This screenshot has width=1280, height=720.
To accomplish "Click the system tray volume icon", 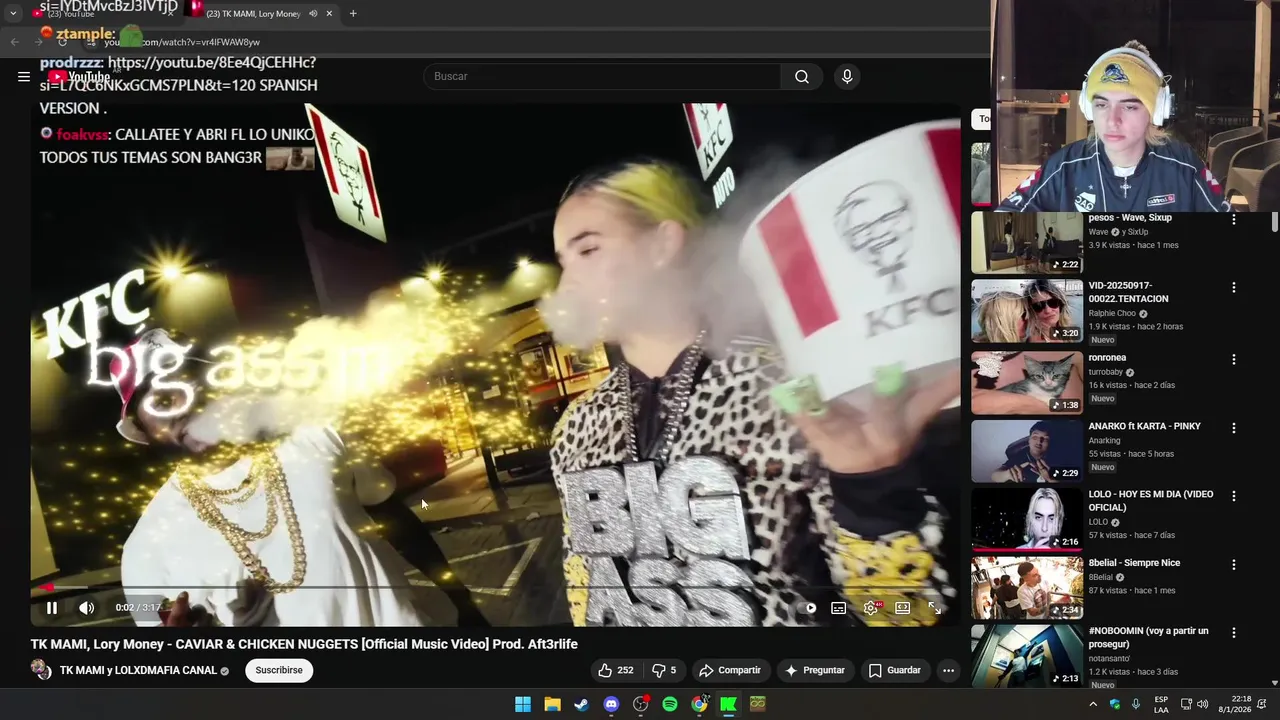I will pos(1203,704).
